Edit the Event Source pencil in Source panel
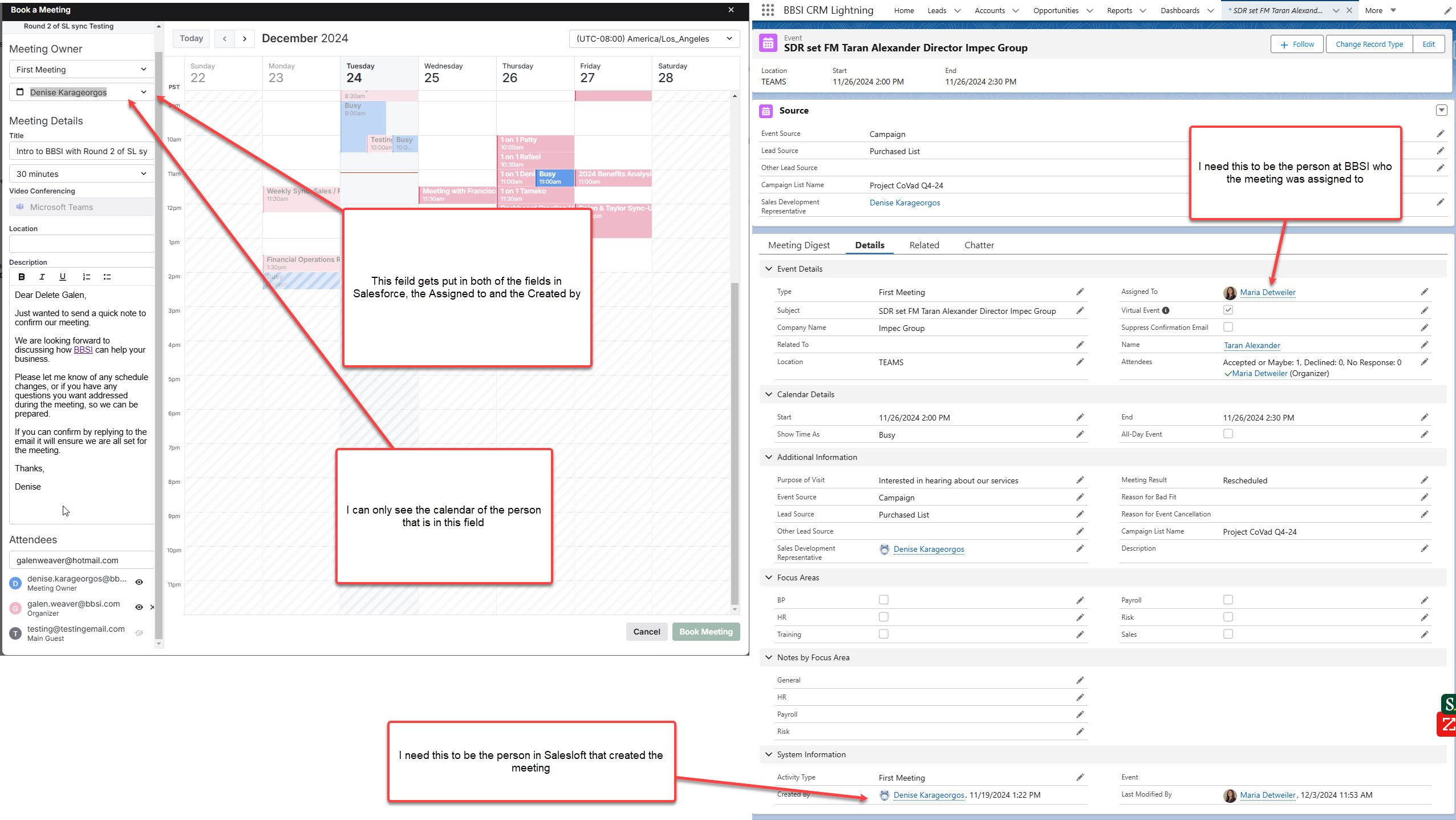This screenshot has width=1456, height=820. coord(1440,134)
